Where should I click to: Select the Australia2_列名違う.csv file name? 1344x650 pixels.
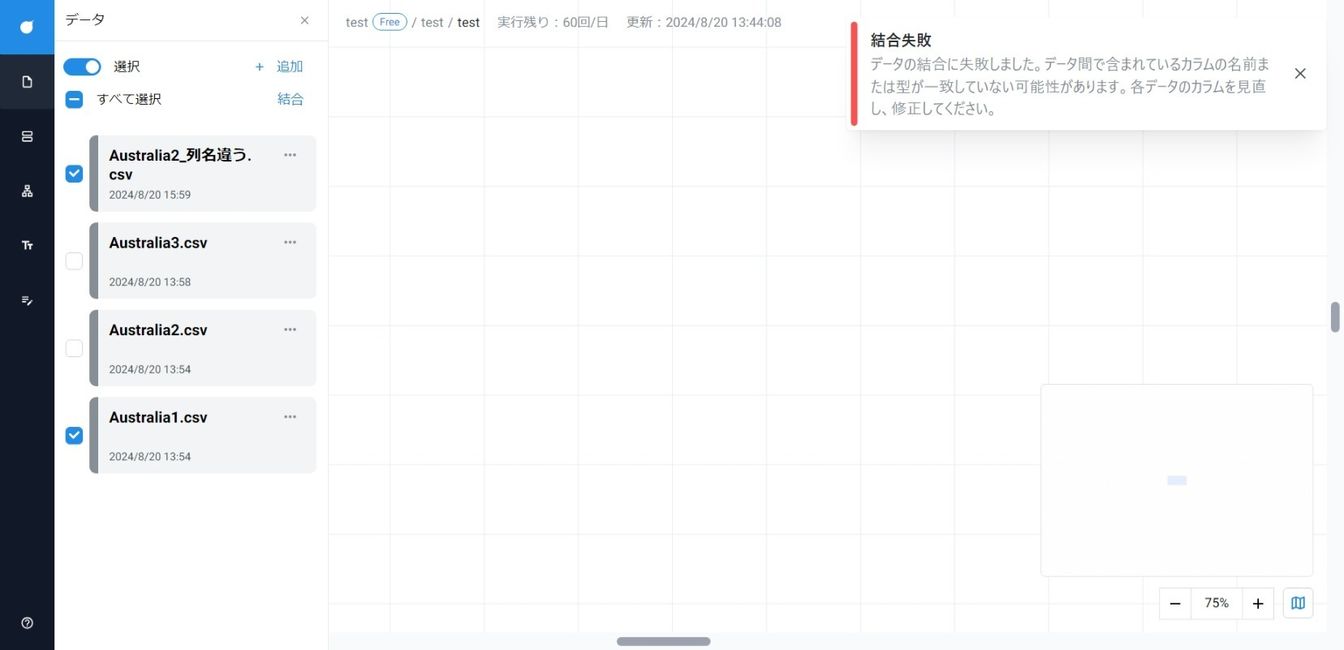pyautogui.click(x=180, y=164)
